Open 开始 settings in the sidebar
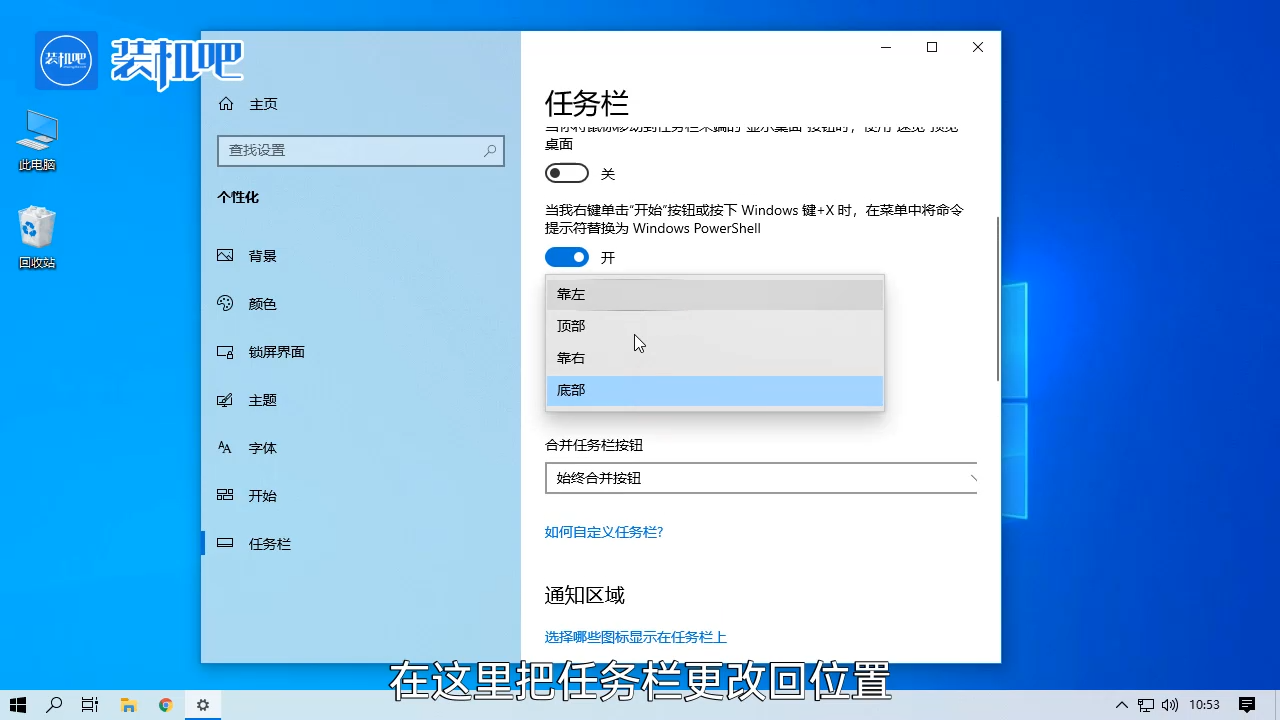This screenshot has width=1280, height=720. click(262, 495)
